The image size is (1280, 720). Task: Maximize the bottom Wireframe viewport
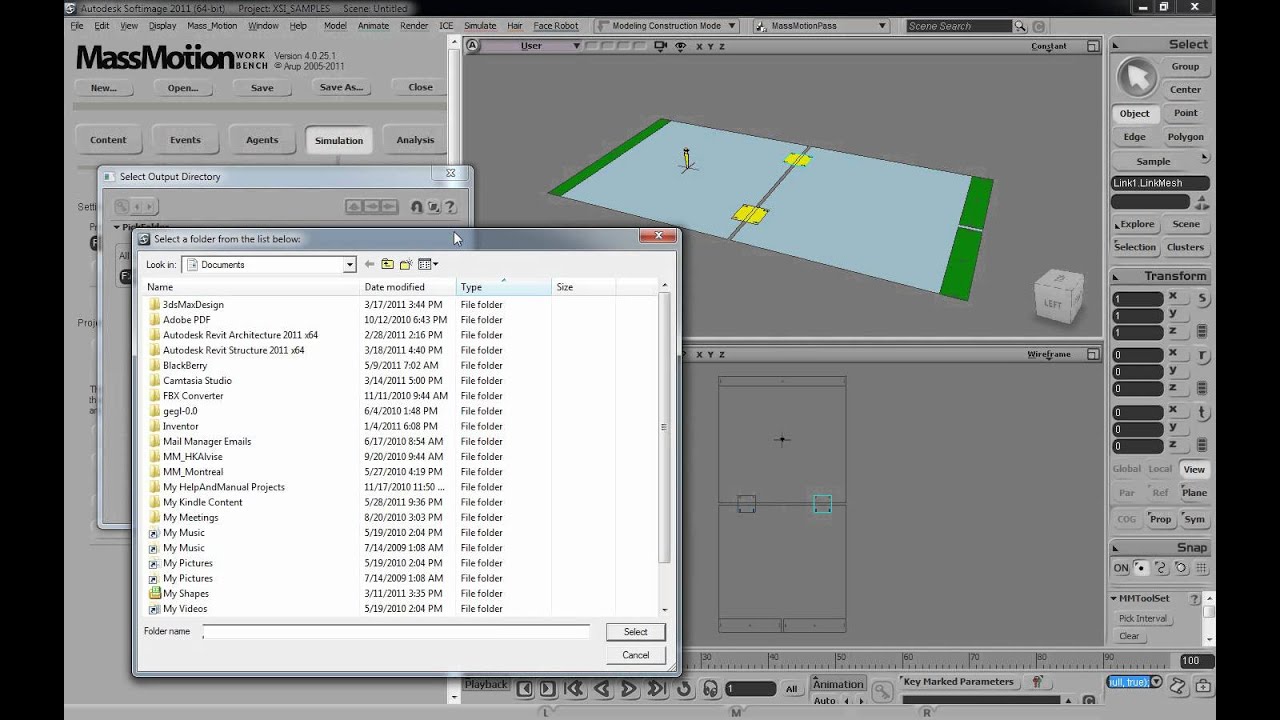coord(1093,354)
